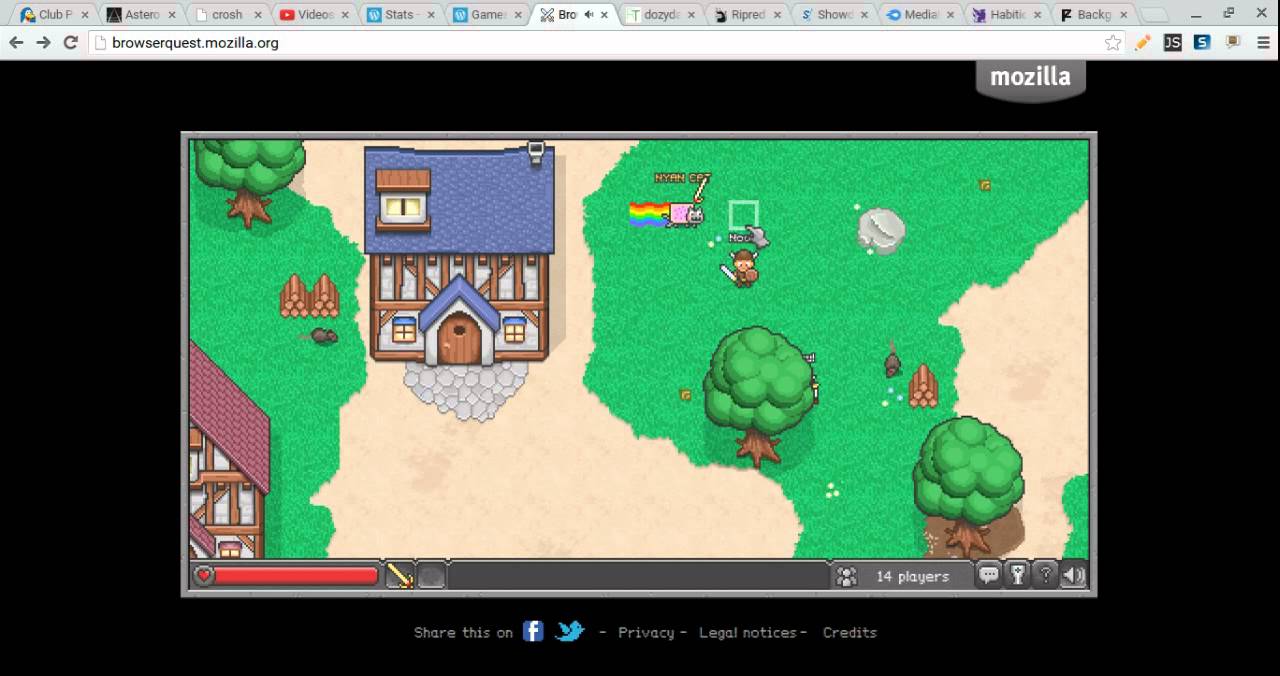This screenshot has width=1280, height=676.
Task: Click the heart icon beside health bar
Action: point(204,576)
